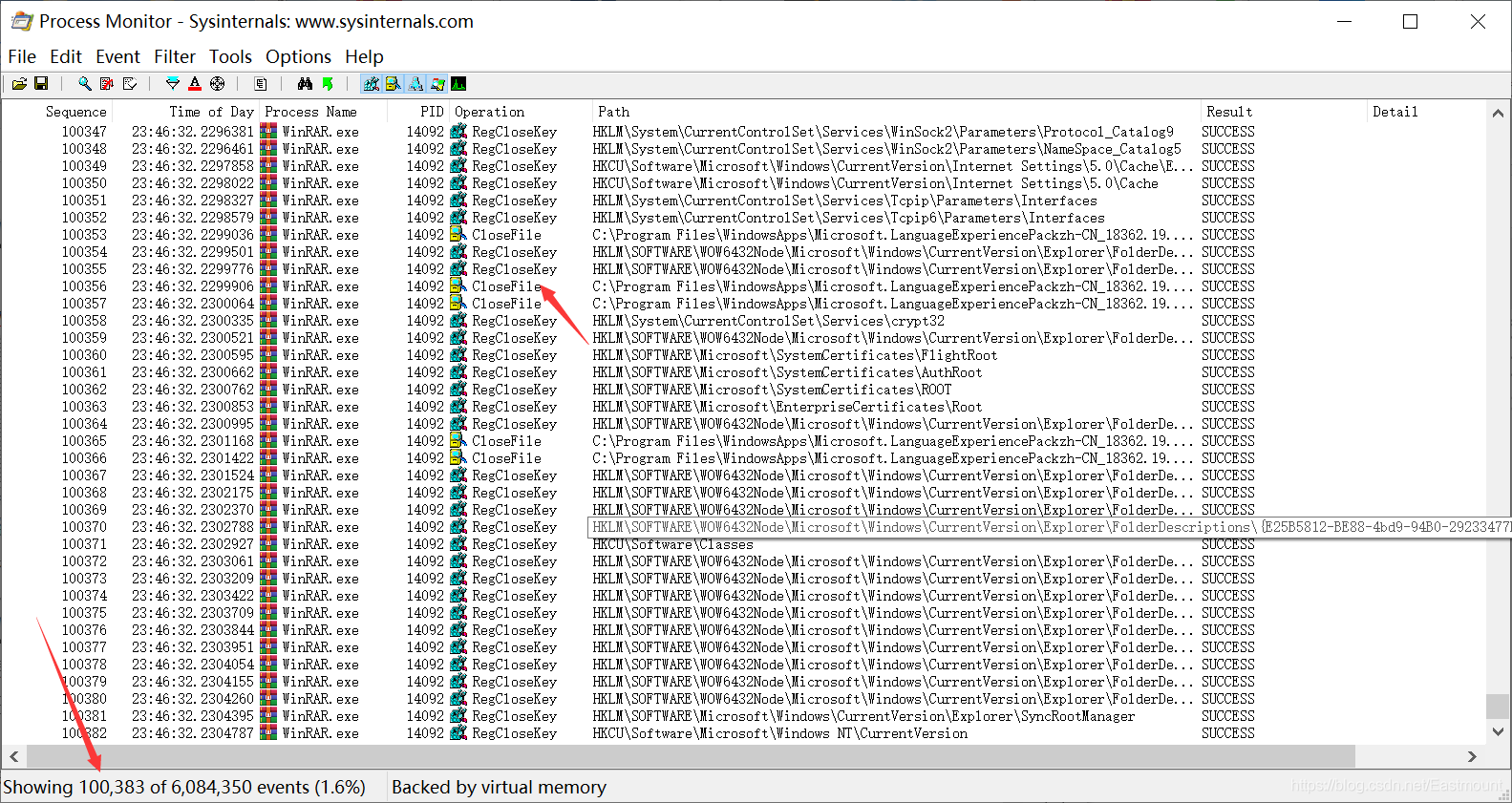This screenshot has height=803, width=1512.
Task: Open the Event menu
Action: 117,56
